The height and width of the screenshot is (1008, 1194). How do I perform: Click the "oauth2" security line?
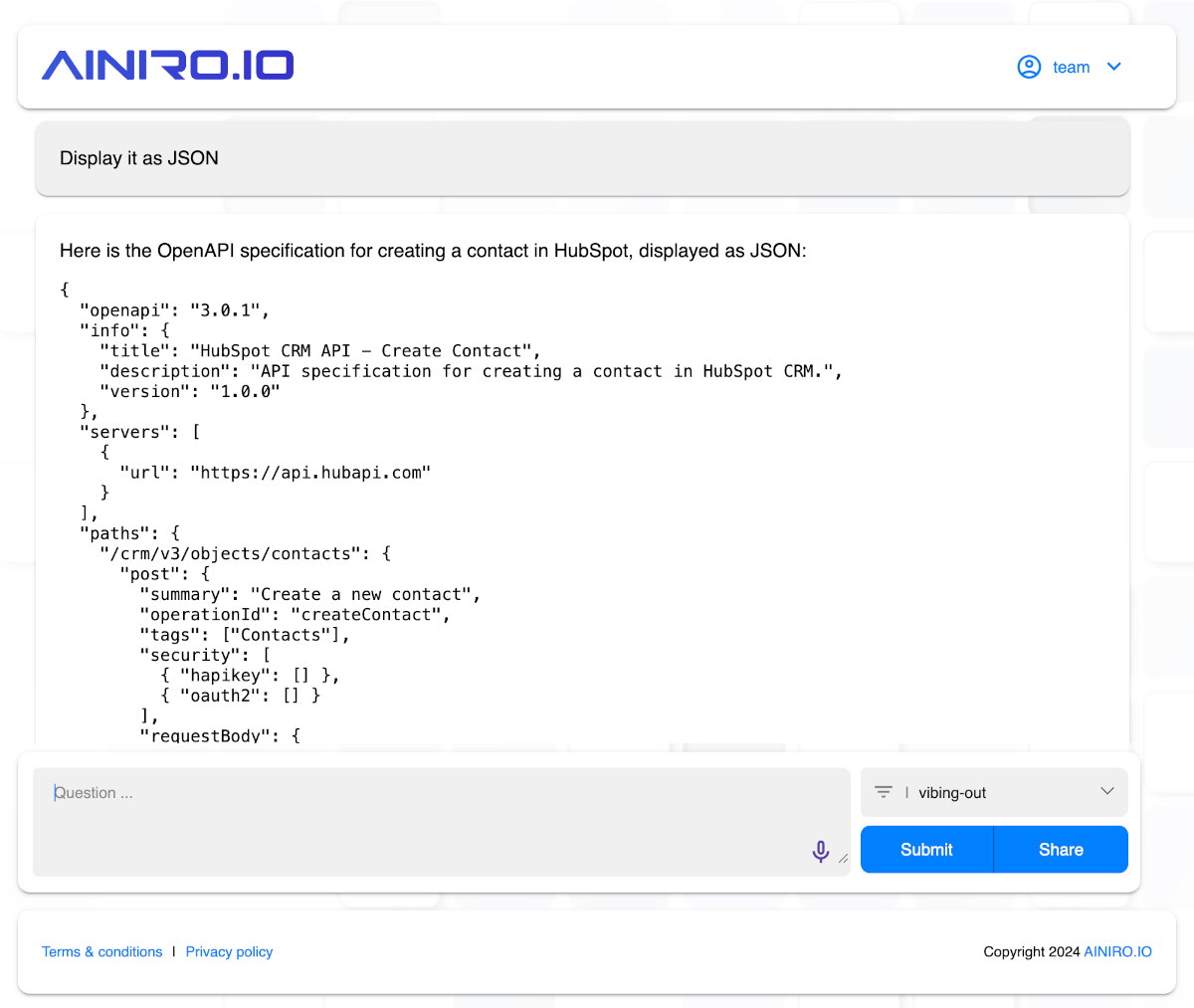[241, 696]
